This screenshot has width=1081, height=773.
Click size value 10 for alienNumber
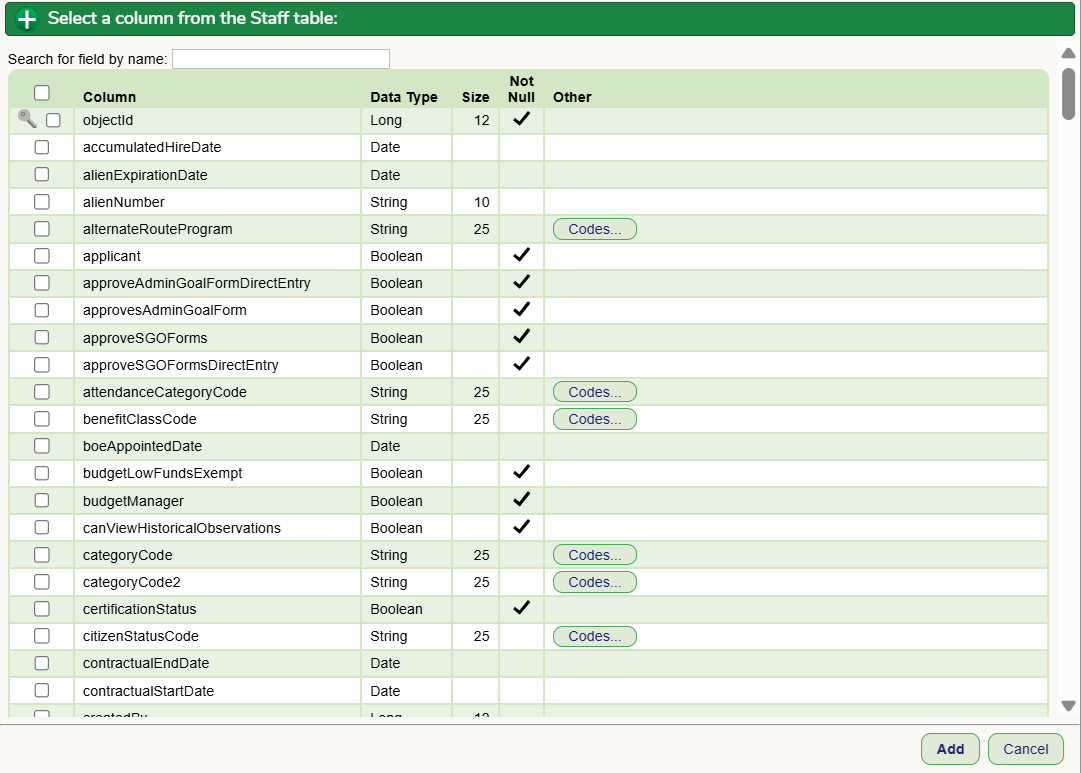click(x=482, y=202)
